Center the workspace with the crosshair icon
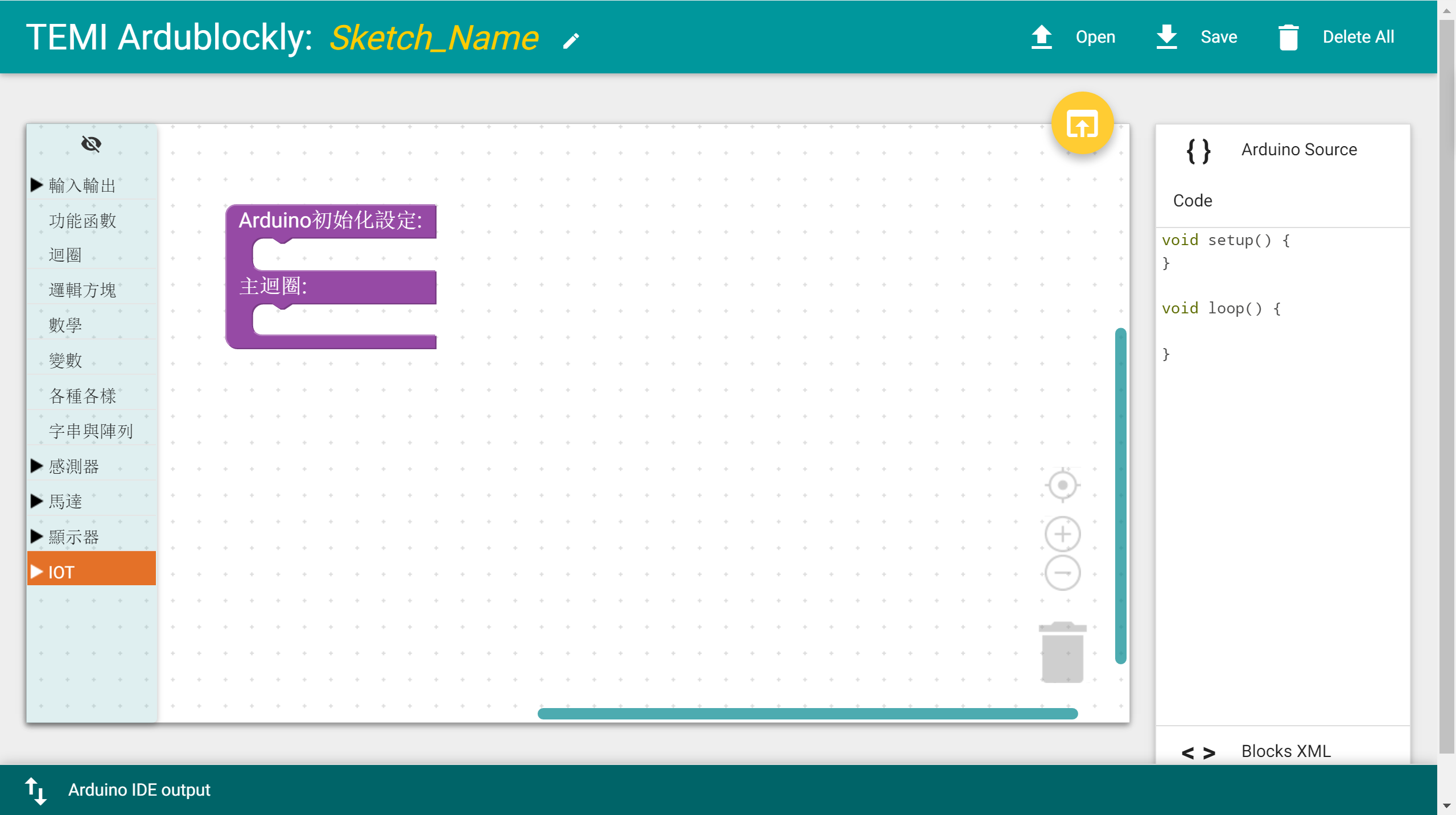The image size is (1456, 815). tap(1062, 485)
